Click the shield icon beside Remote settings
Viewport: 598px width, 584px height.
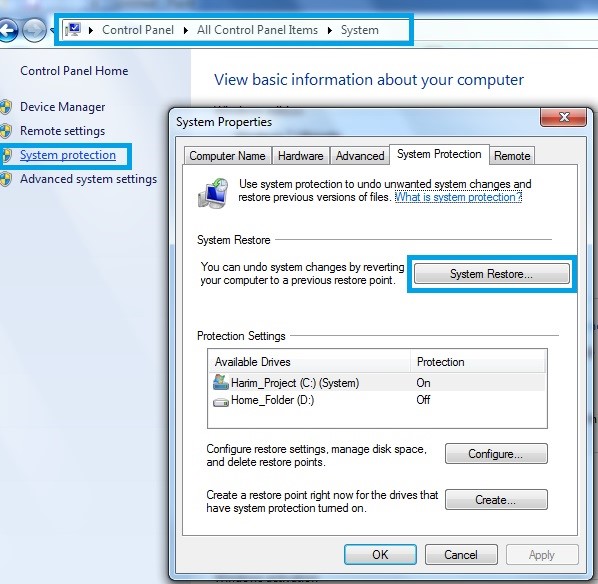6,131
